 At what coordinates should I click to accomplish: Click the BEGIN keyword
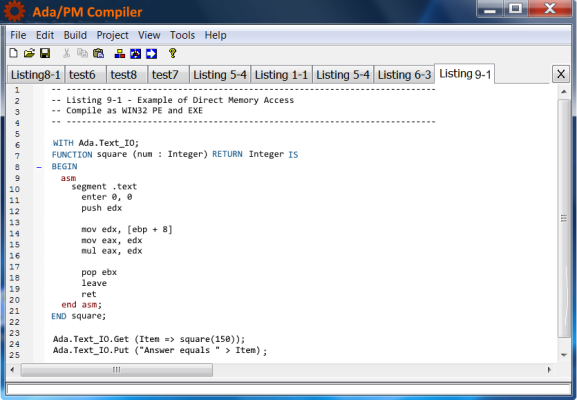tap(64, 166)
